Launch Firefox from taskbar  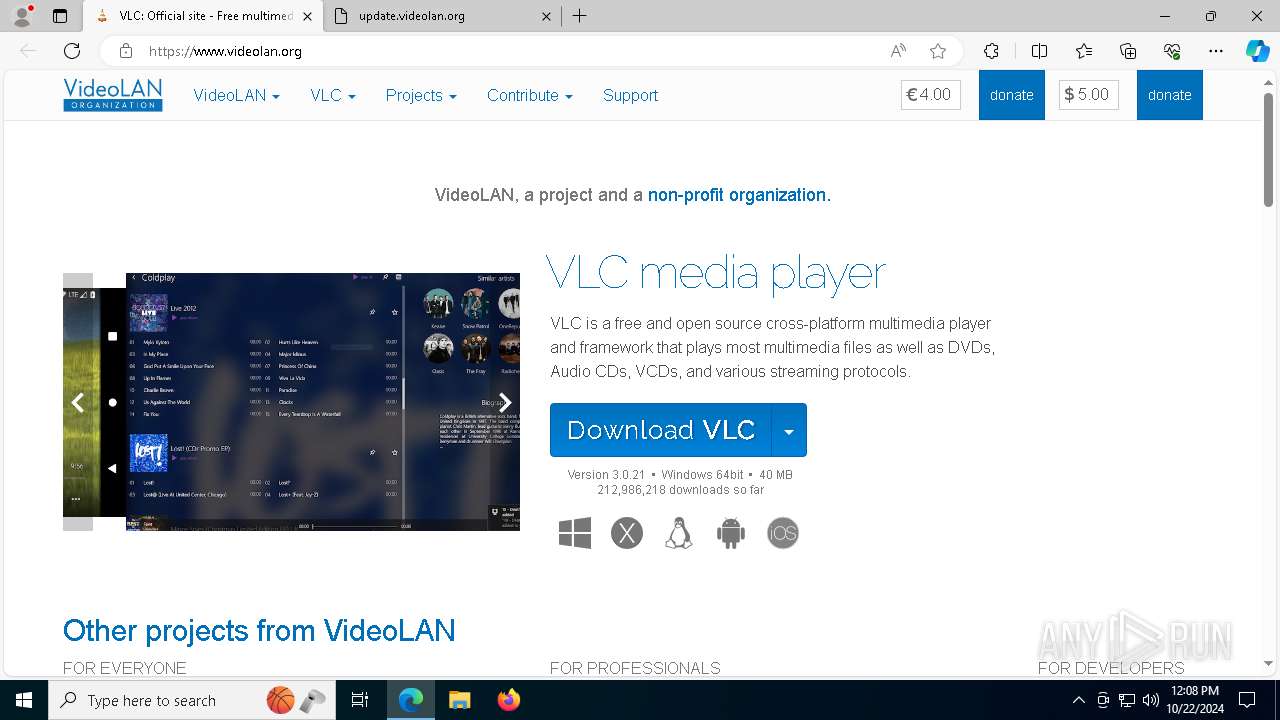tap(509, 700)
